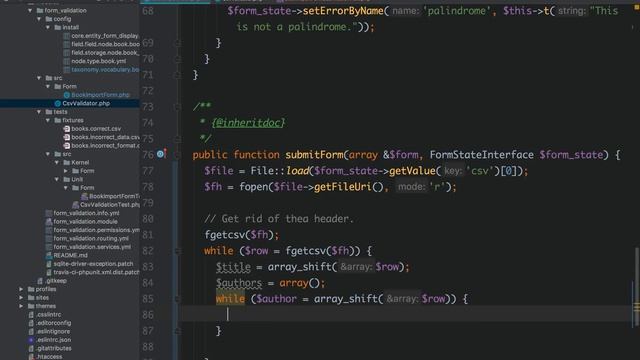
Task: Fold the submitForm function at line 76
Action: [x=177, y=155]
